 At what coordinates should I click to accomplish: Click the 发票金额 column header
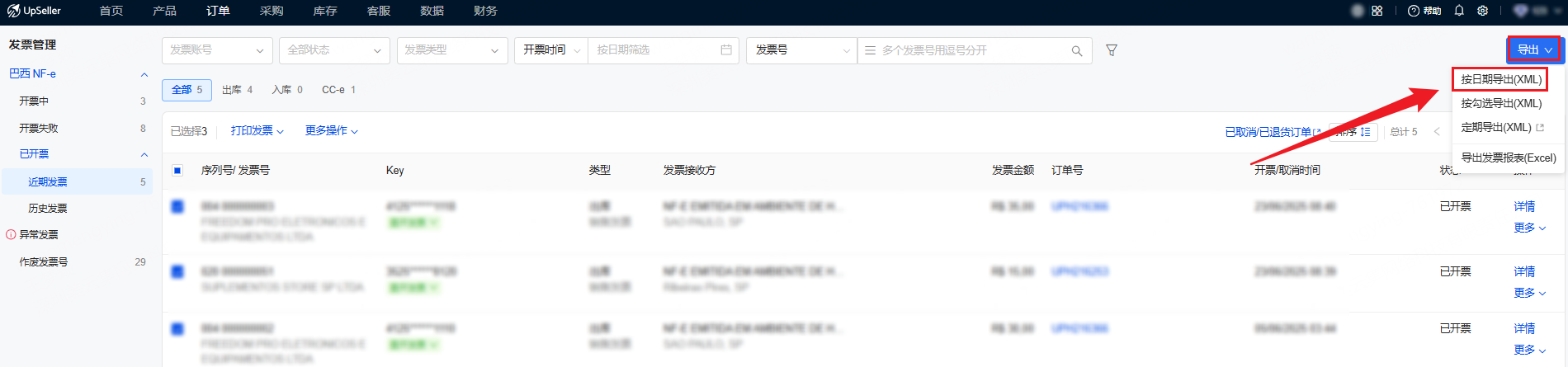pos(1013,171)
